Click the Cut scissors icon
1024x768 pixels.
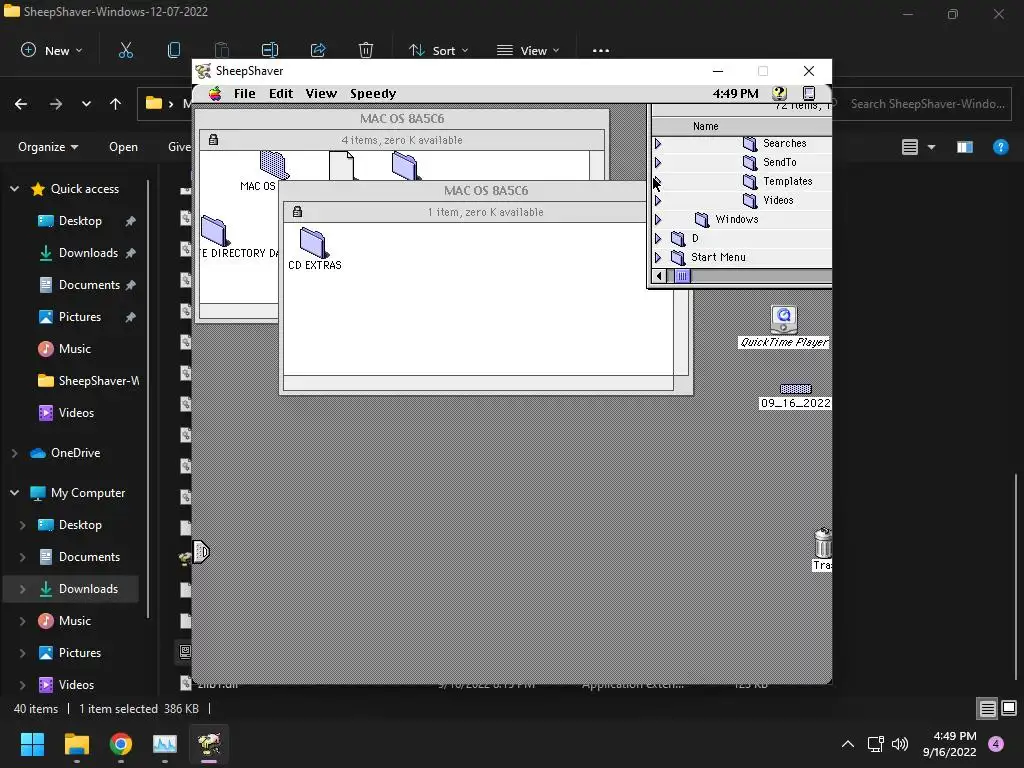tap(126, 50)
